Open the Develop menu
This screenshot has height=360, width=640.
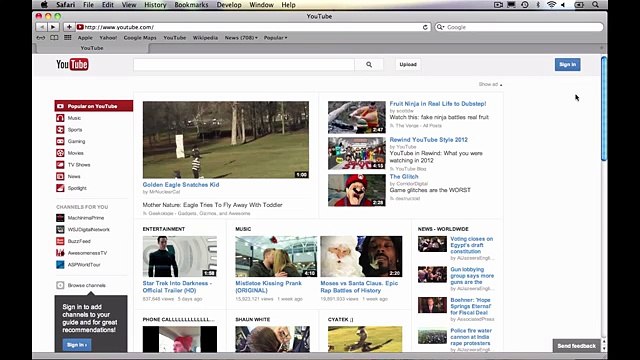[x=229, y=5]
